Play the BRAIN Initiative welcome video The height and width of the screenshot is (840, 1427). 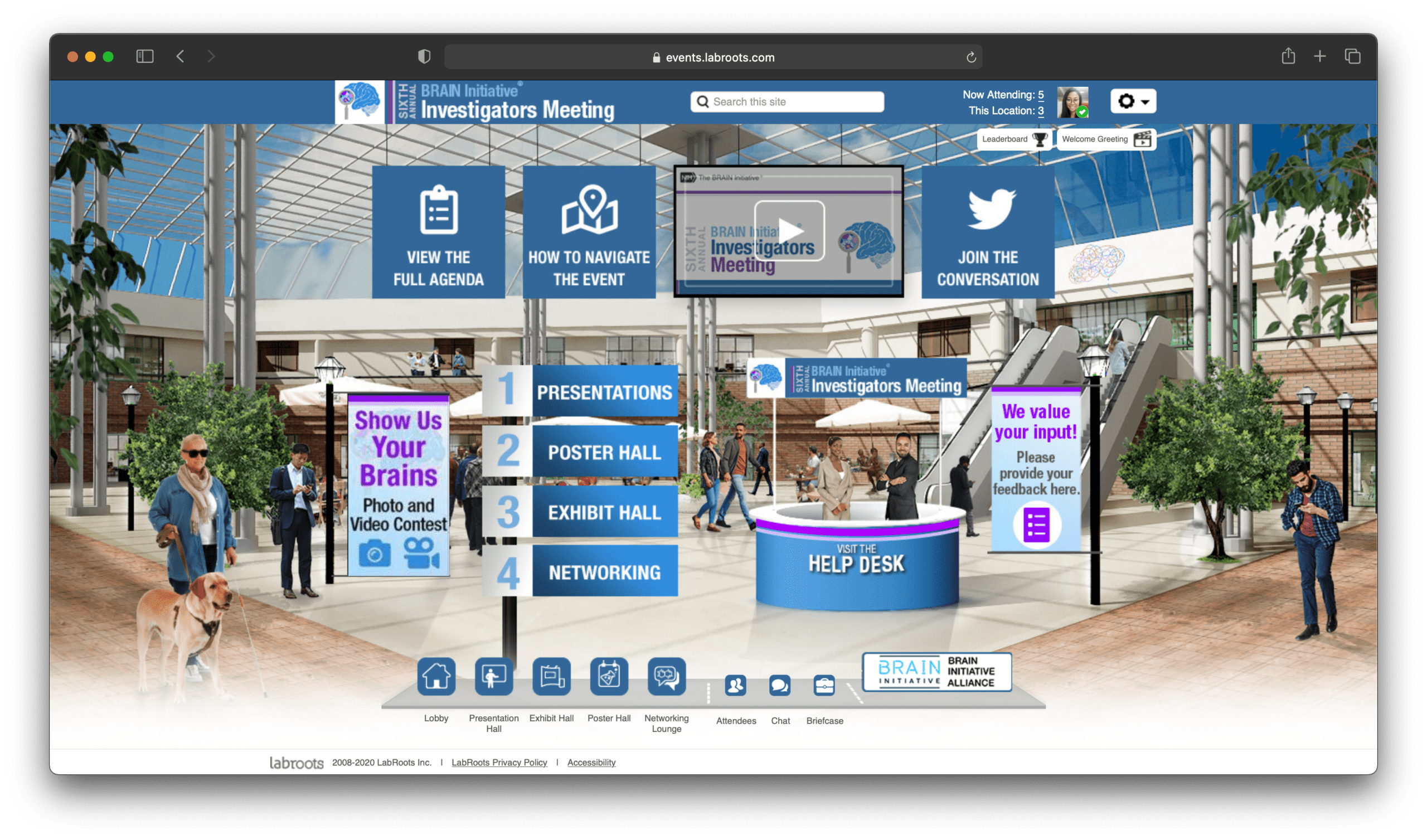pos(789,231)
